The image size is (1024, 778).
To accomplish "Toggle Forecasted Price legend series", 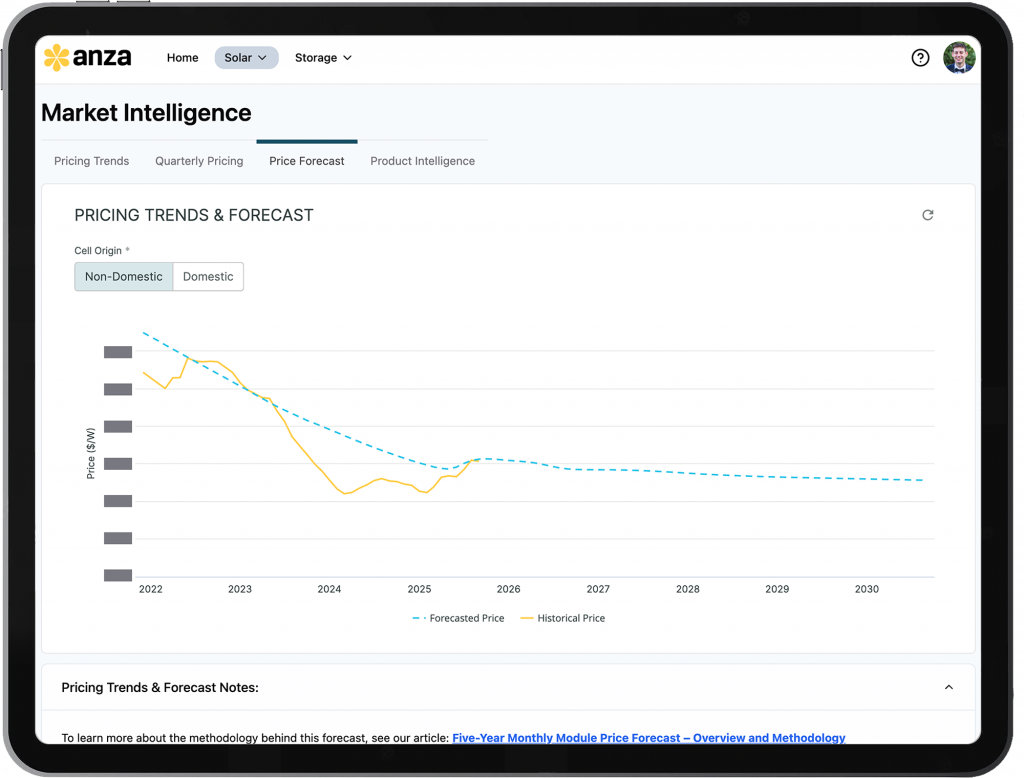I will pyautogui.click(x=458, y=618).
